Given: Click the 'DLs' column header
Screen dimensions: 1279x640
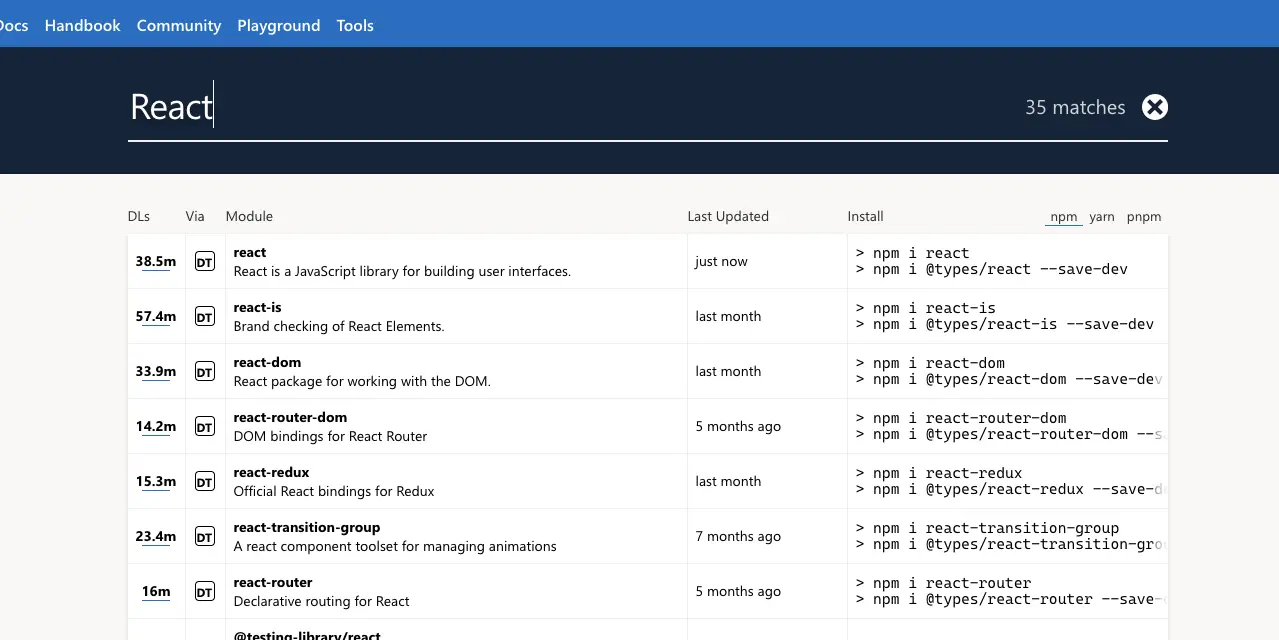Looking at the screenshot, I should coord(138,216).
